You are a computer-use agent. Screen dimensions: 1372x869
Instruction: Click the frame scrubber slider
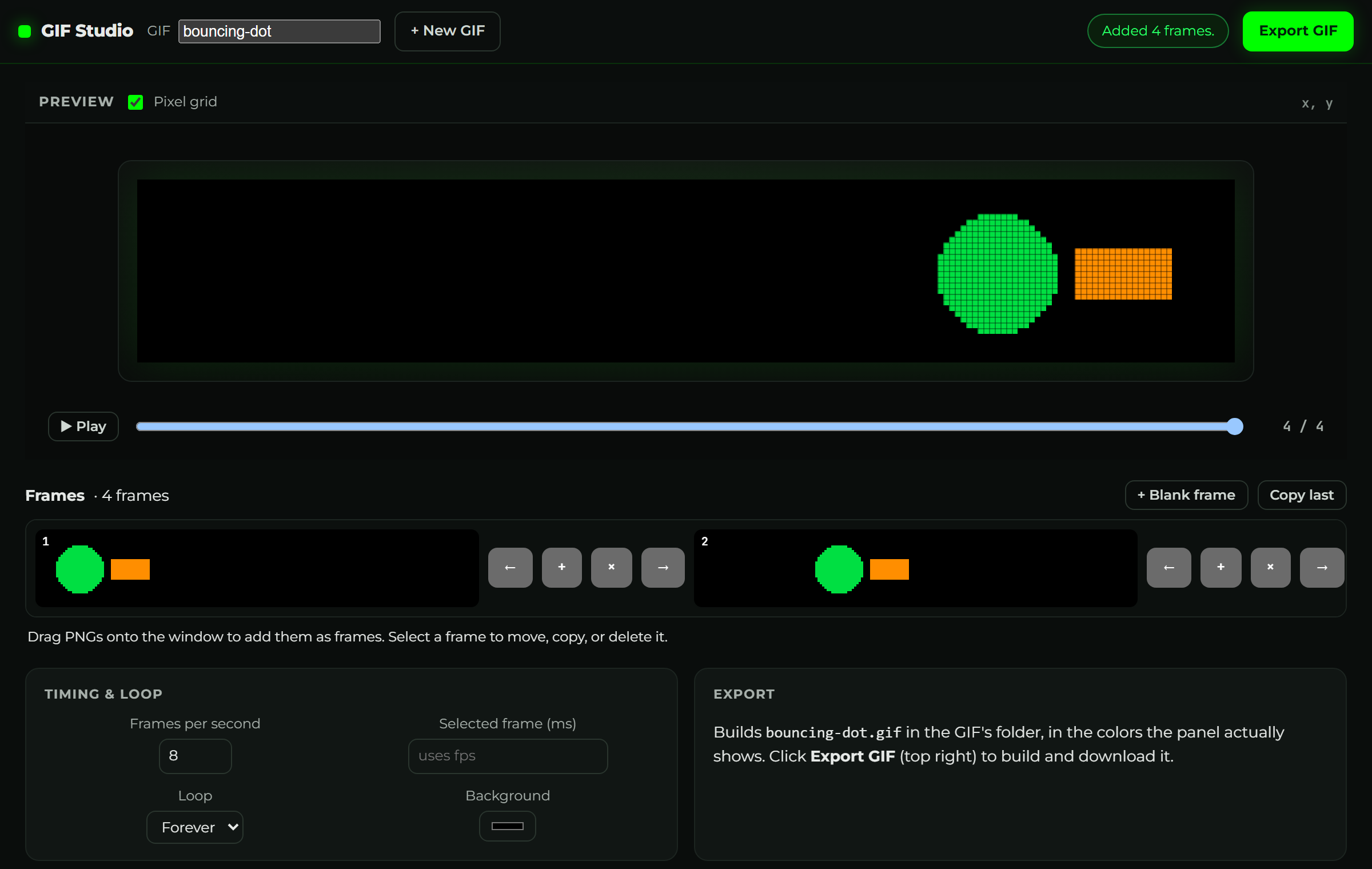click(689, 426)
